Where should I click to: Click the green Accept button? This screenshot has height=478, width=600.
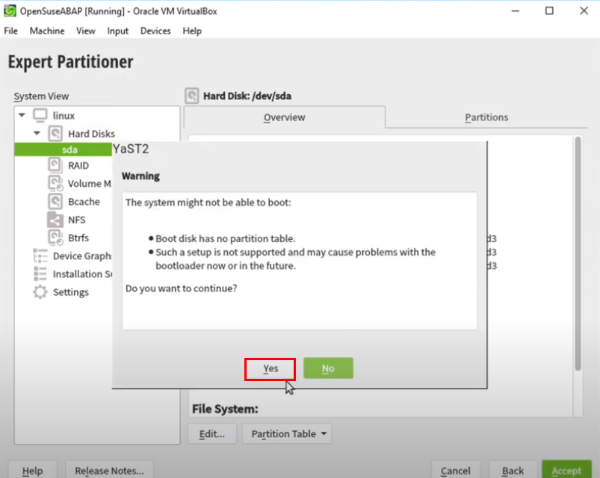(566, 470)
